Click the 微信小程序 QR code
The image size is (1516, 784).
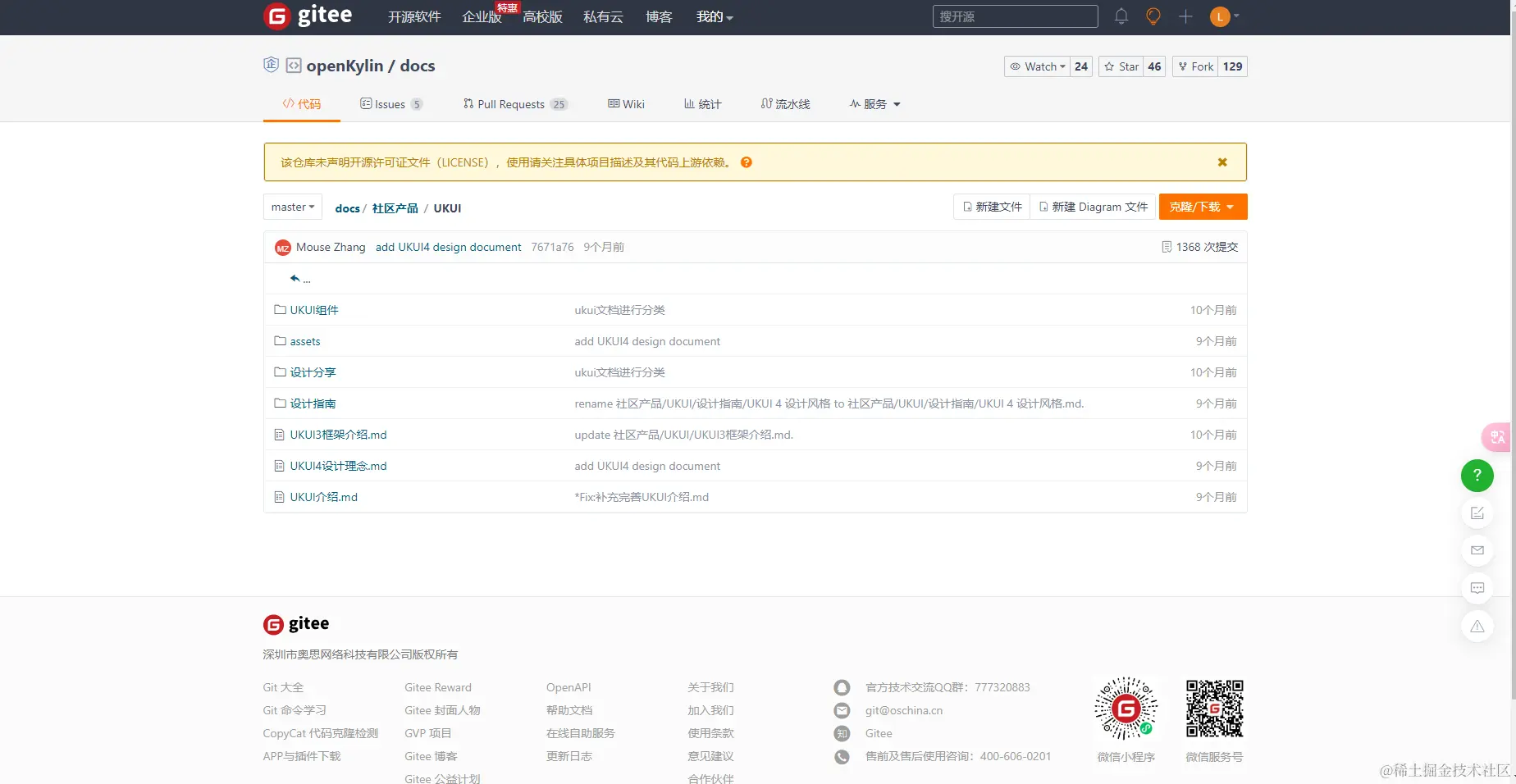pyautogui.click(x=1126, y=709)
